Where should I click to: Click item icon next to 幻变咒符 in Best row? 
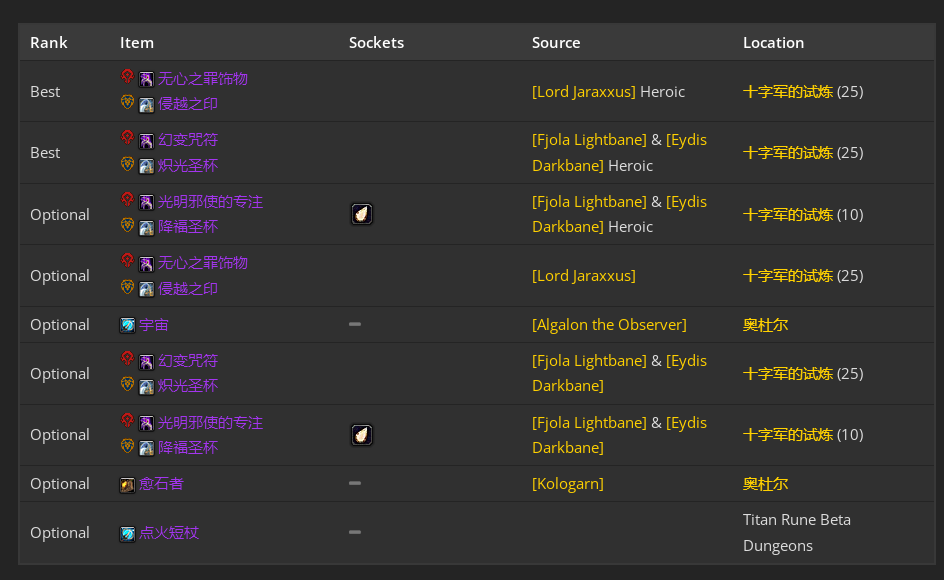tap(146, 141)
